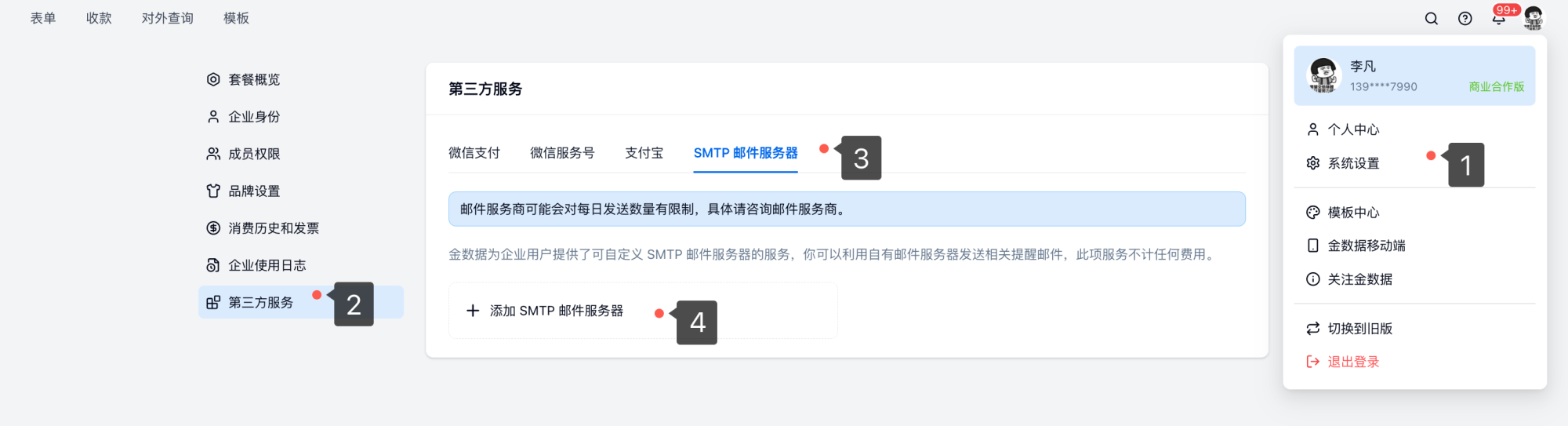Select 消费历史和发票 in the sidebar
The height and width of the screenshot is (426, 1568).
[x=273, y=228]
